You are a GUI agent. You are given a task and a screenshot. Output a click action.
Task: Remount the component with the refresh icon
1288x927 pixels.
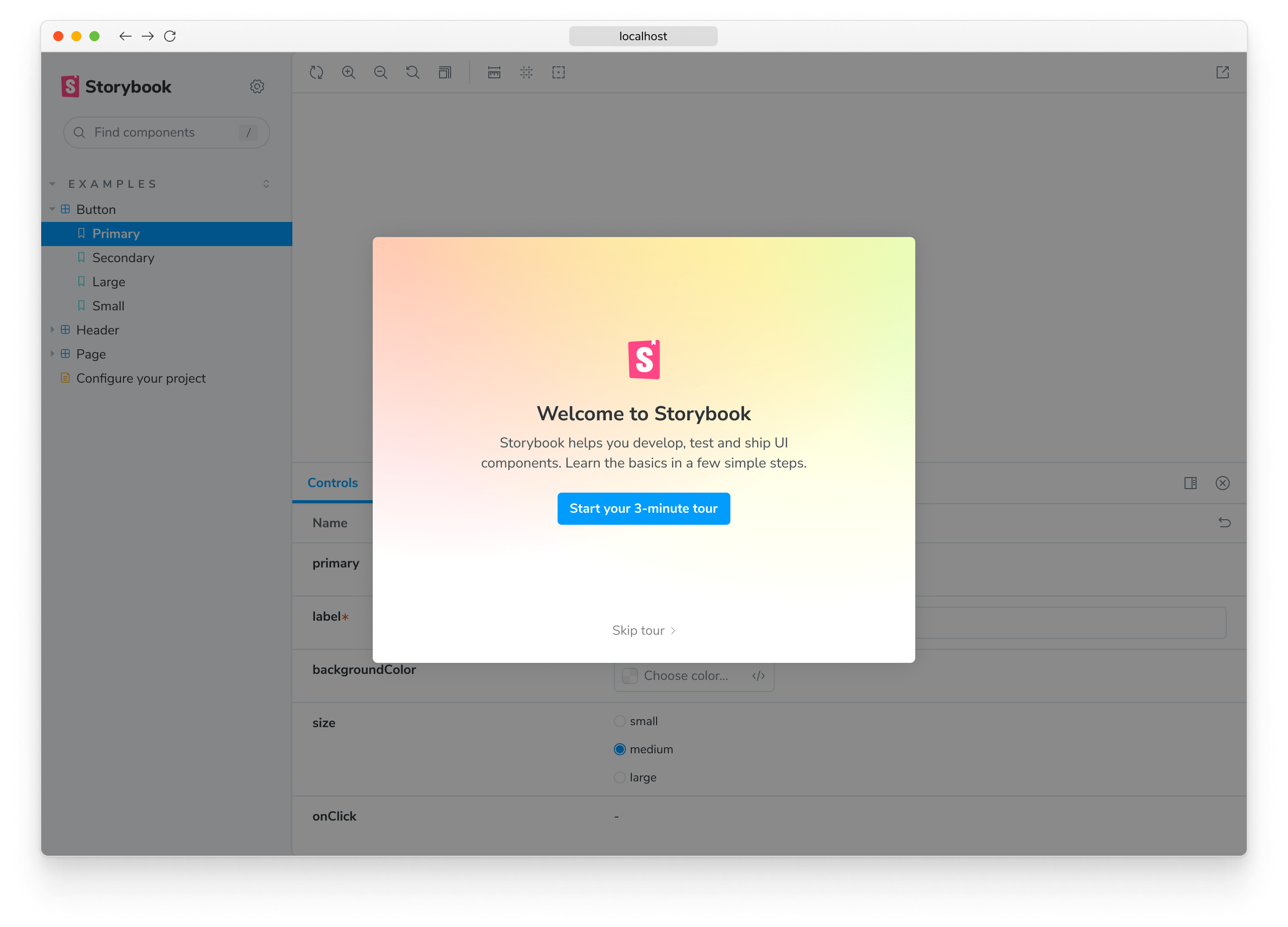point(317,73)
